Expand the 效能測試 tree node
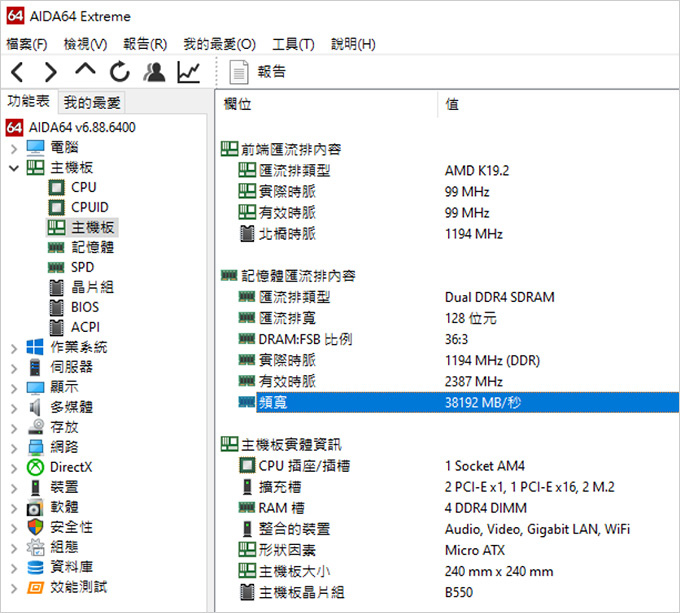 14,588
